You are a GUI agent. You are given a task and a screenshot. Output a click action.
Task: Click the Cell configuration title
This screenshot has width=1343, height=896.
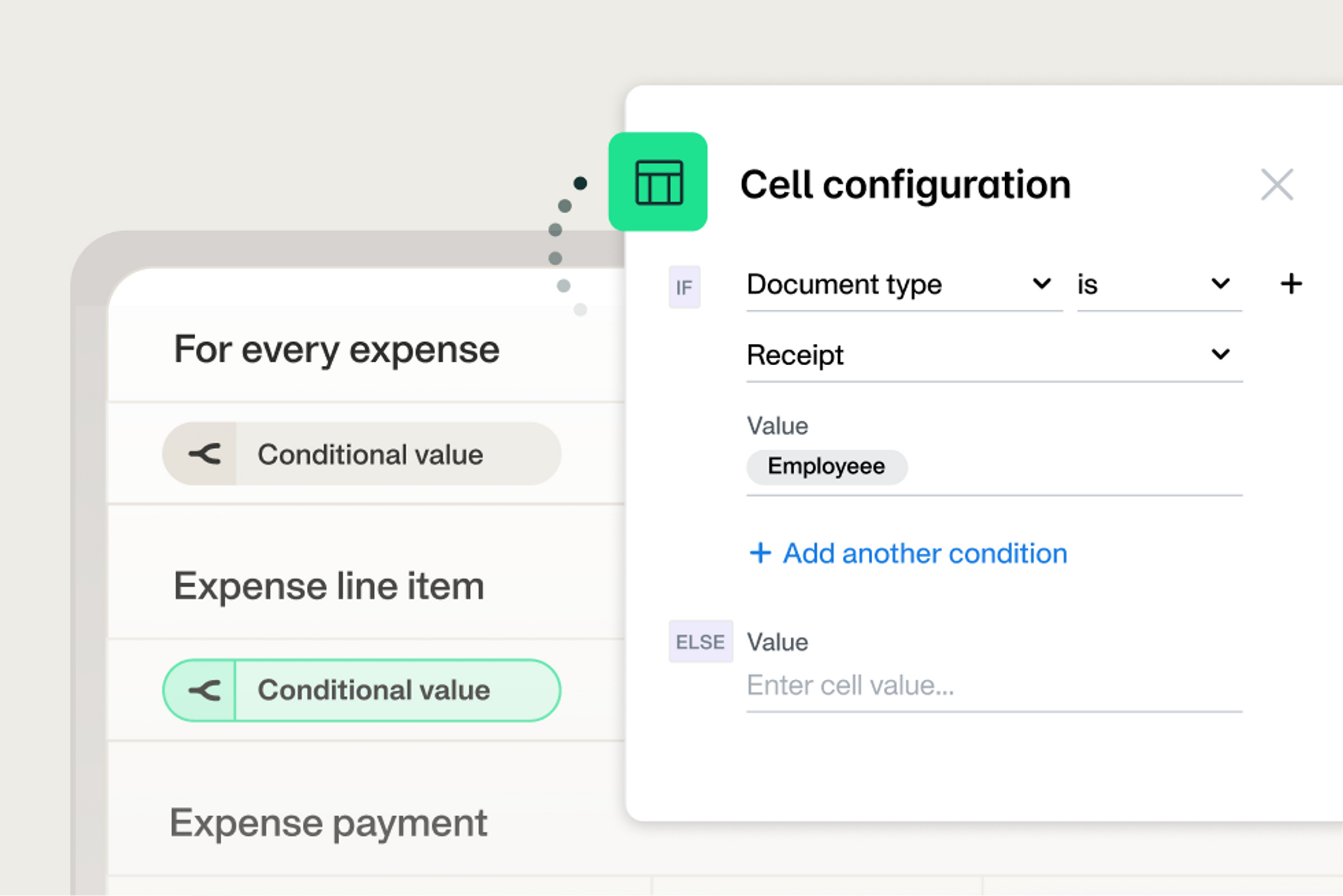tap(905, 185)
